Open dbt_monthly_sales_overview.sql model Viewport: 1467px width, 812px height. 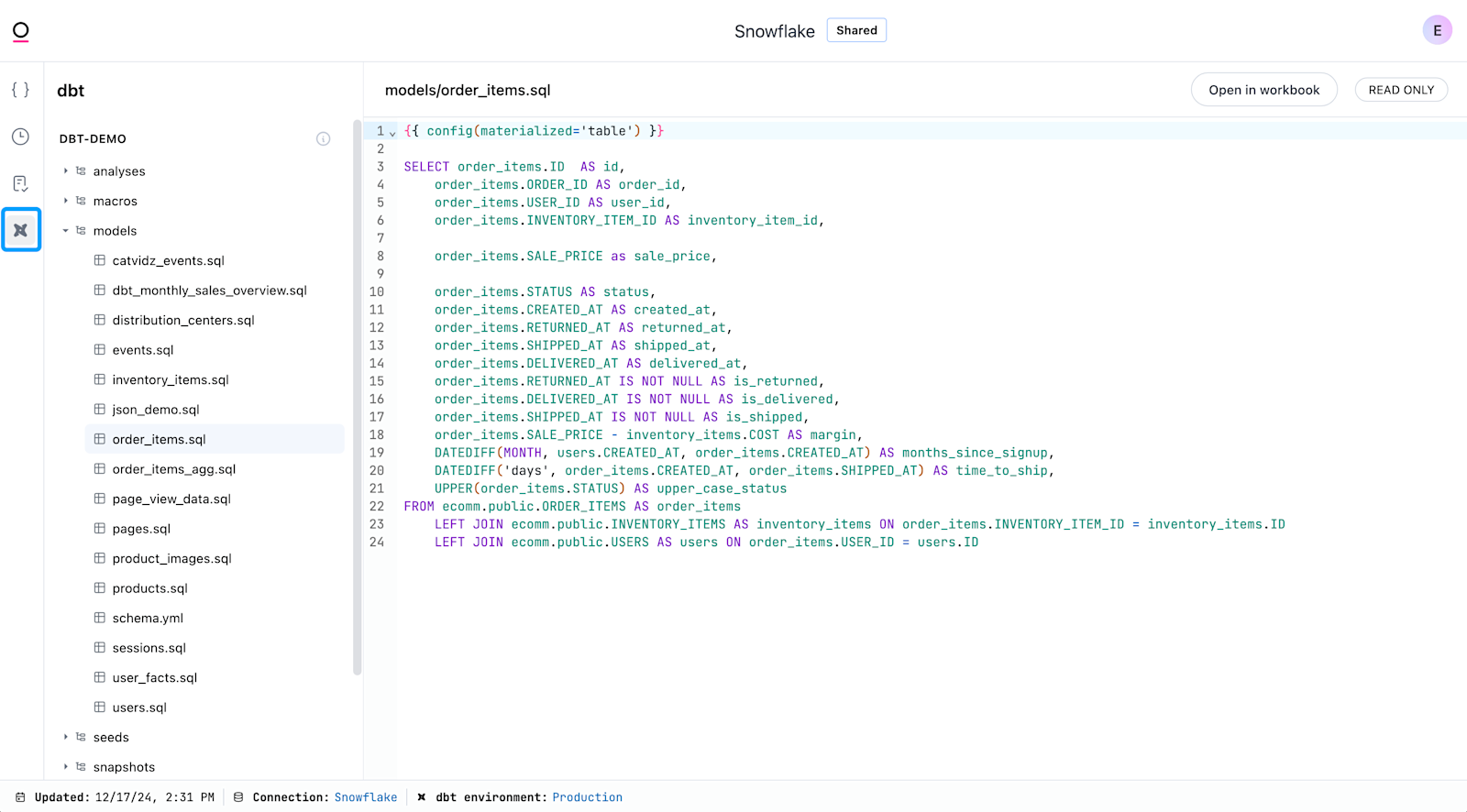(209, 291)
